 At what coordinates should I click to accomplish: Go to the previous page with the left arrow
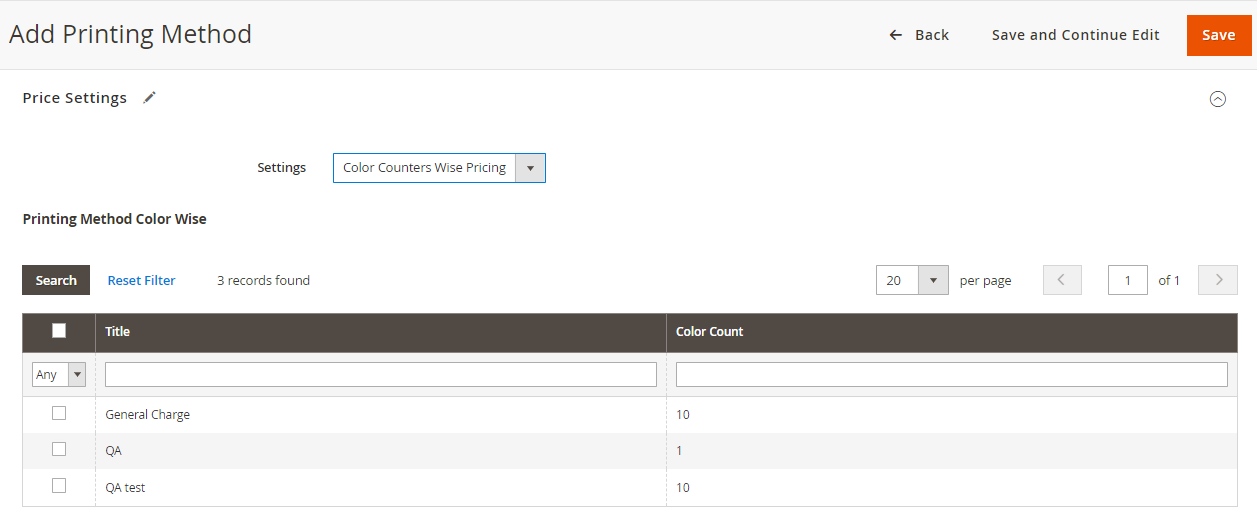click(1062, 280)
